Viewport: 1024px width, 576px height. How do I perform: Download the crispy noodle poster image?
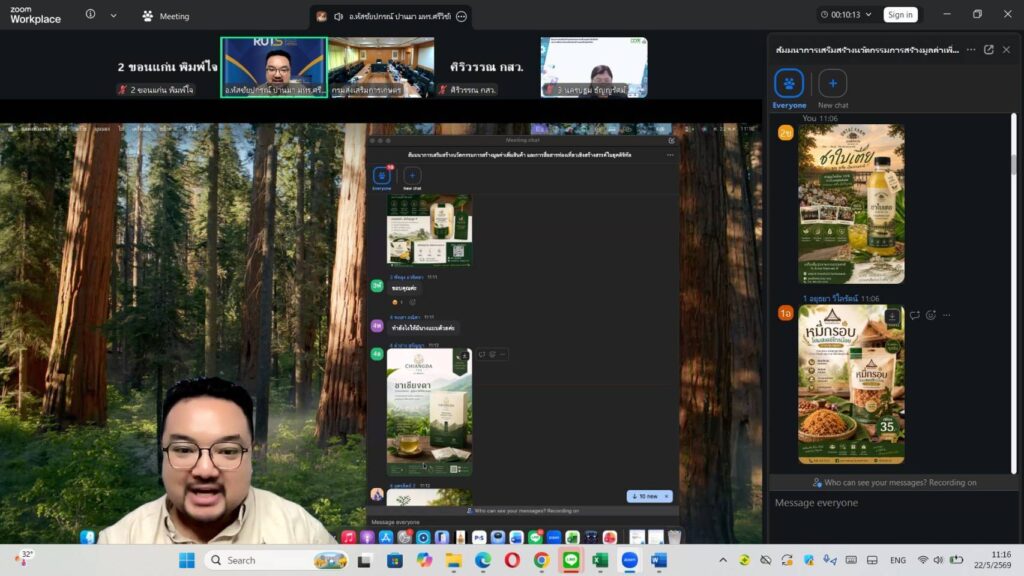[892, 317]
